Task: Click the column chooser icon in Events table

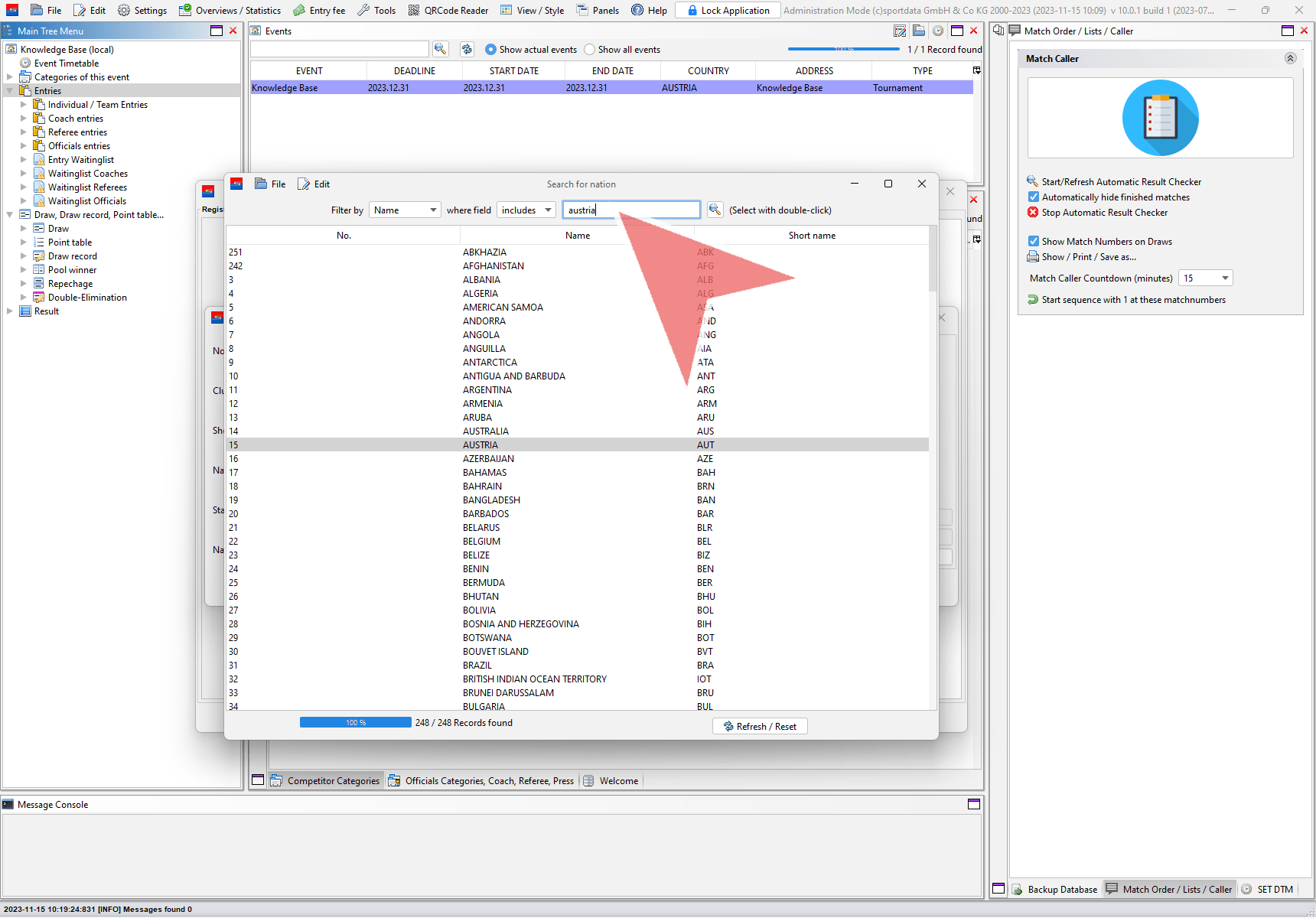Action: 976,70
